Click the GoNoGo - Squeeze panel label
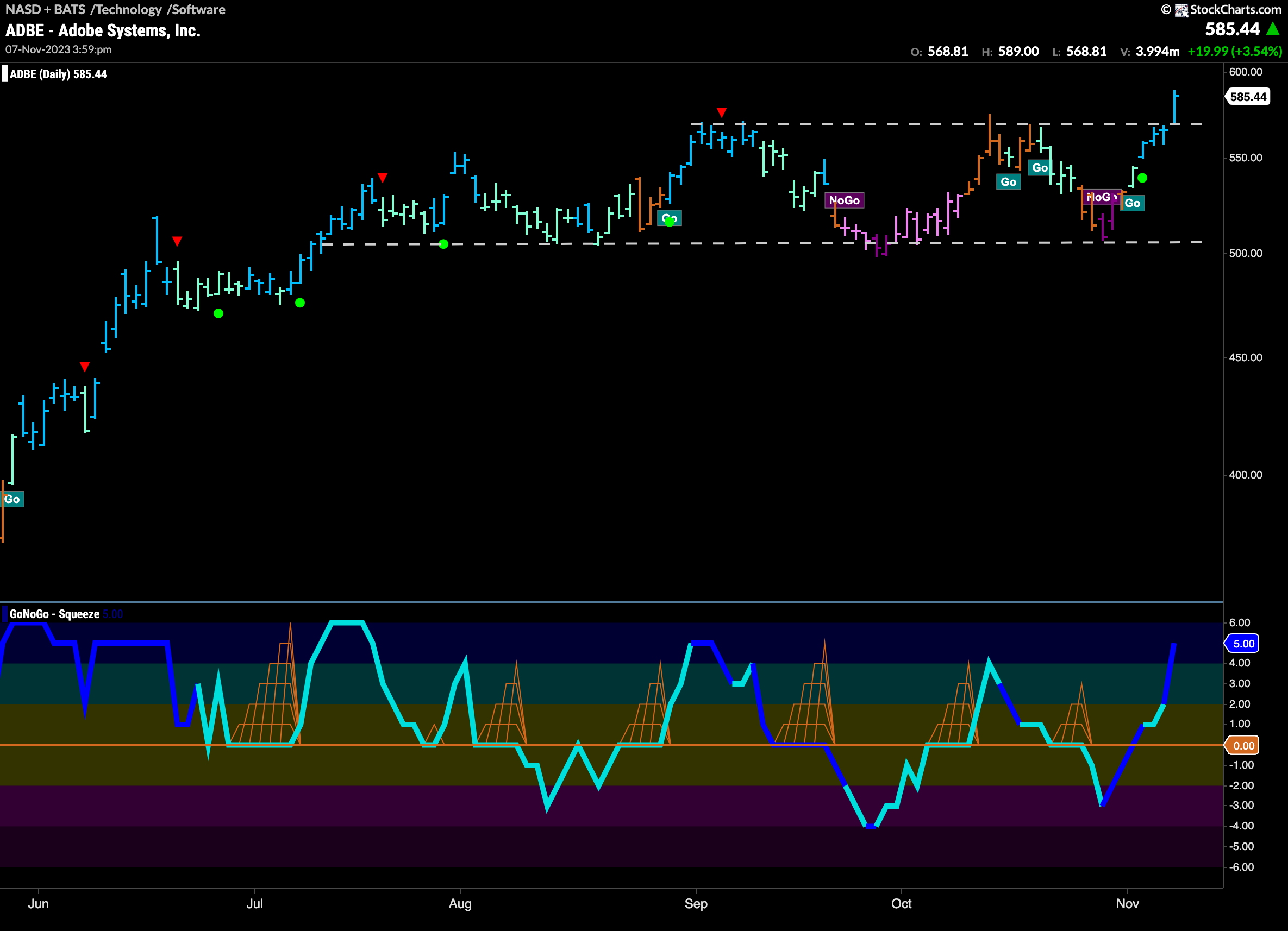 point(54,614)
